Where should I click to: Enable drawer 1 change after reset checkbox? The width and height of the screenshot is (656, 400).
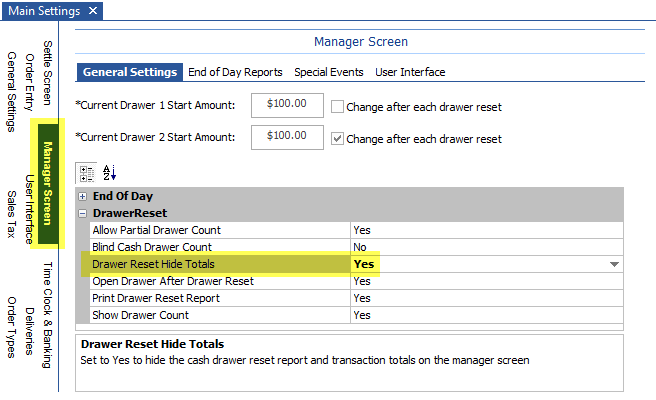click(338, 106)
